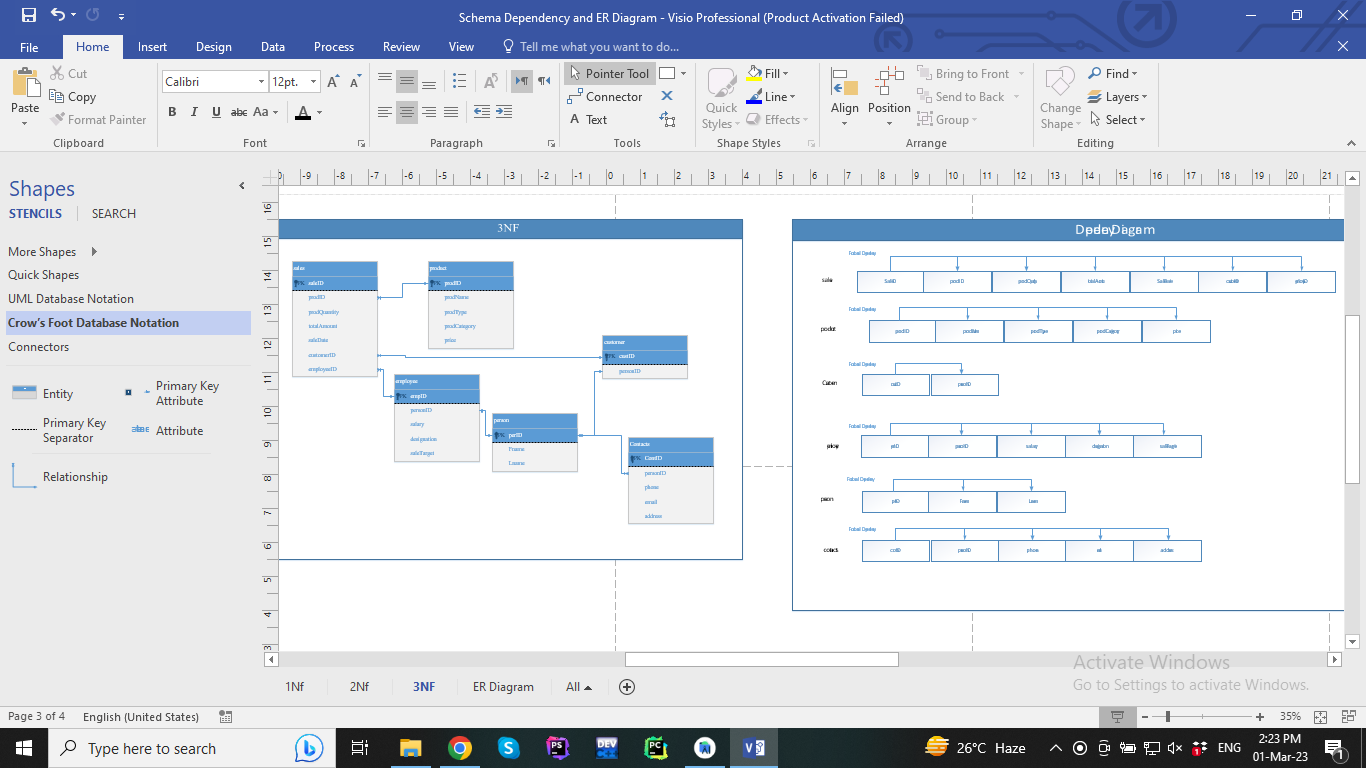This screenshot has height=768, width=1366.
Task: Add a new page with plus icon
Action: pos(627,687)
